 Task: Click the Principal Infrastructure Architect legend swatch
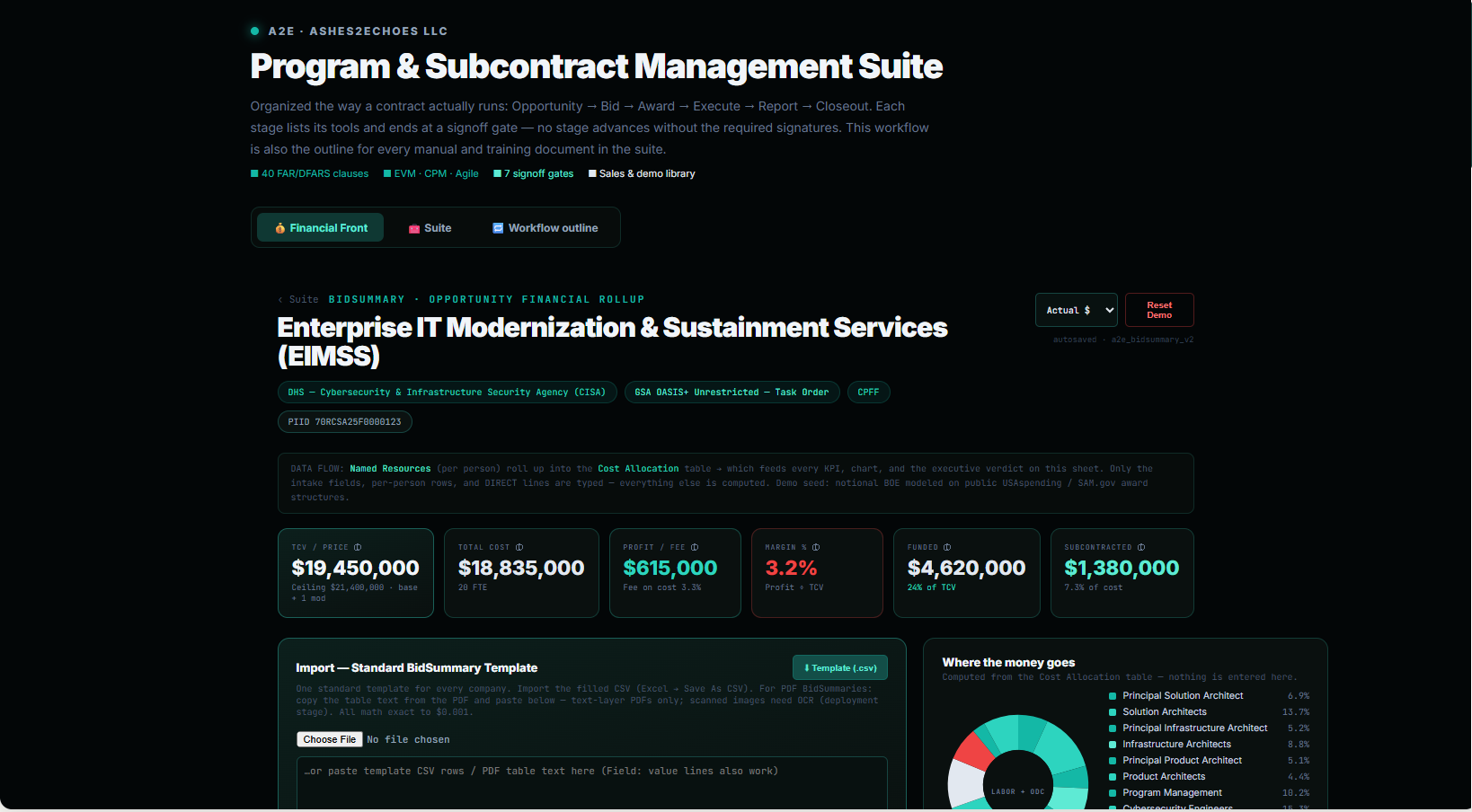[1113, 728]
